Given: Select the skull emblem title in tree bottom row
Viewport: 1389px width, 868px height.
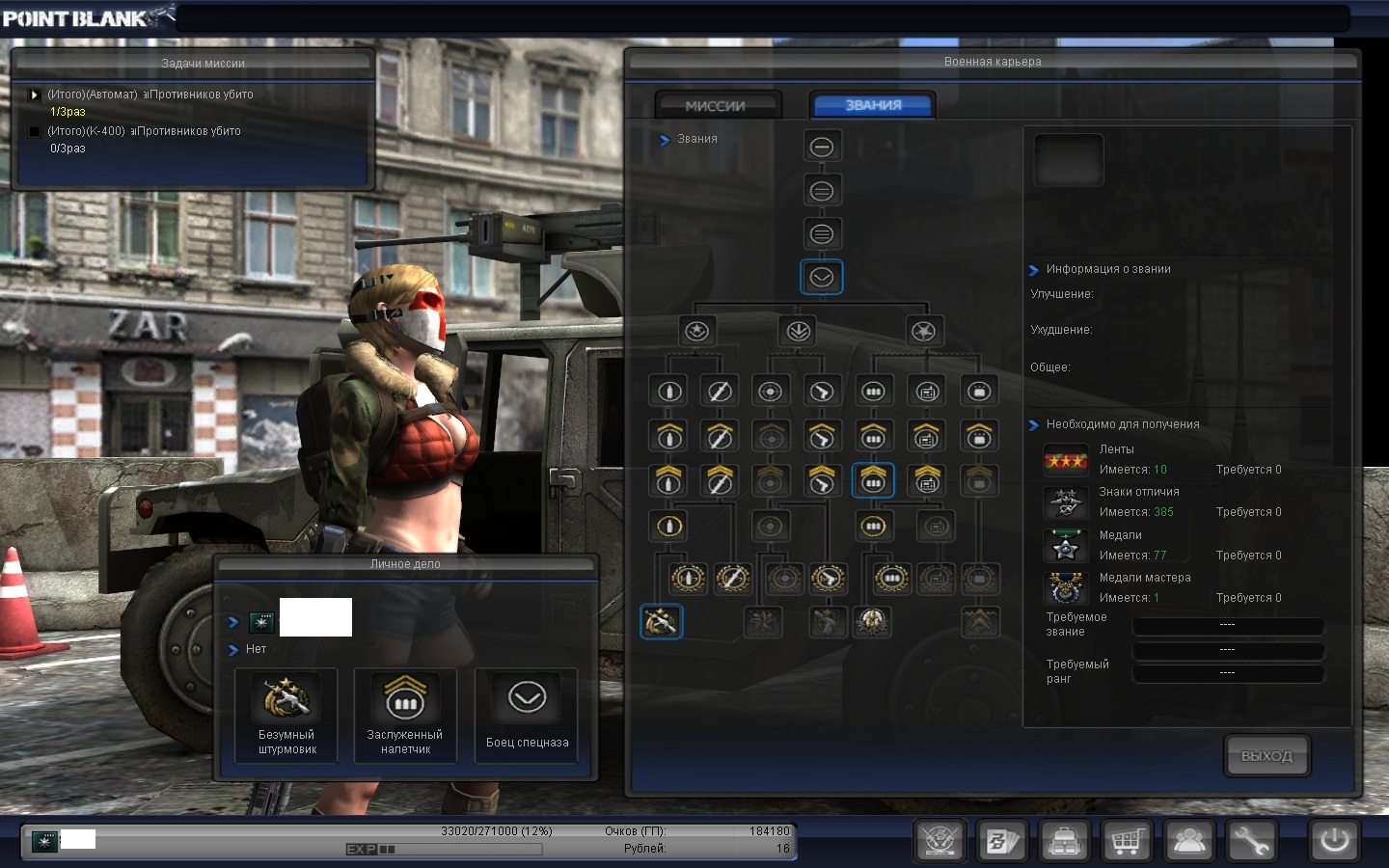Looking at the screenshot, I should click(872, 622).
